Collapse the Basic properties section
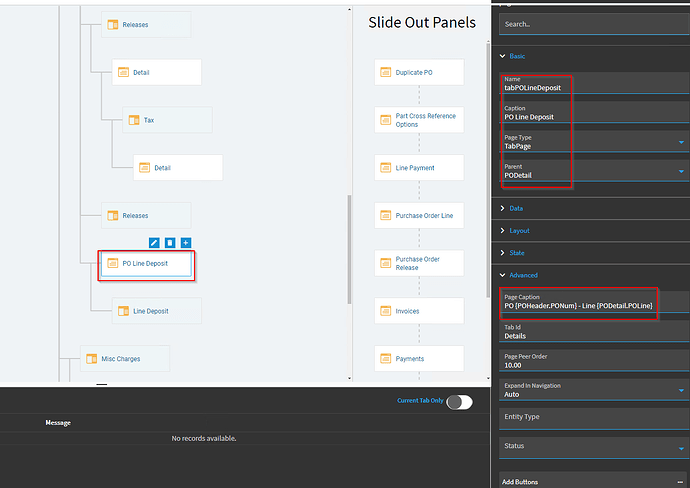This screenshot has height=488, width=690. tap(503, 56)
